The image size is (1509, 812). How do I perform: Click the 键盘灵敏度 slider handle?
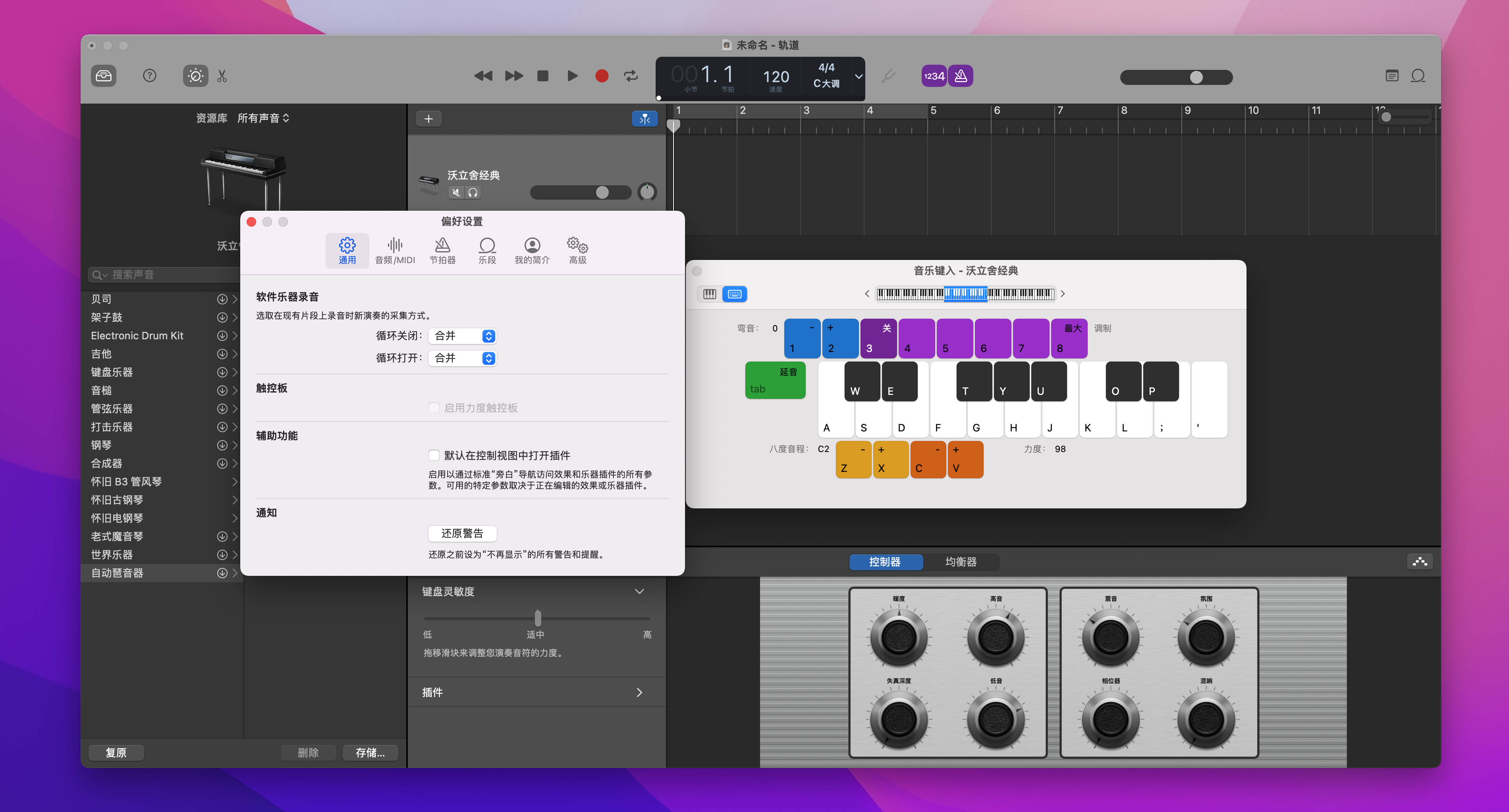[x=538, y=618]
